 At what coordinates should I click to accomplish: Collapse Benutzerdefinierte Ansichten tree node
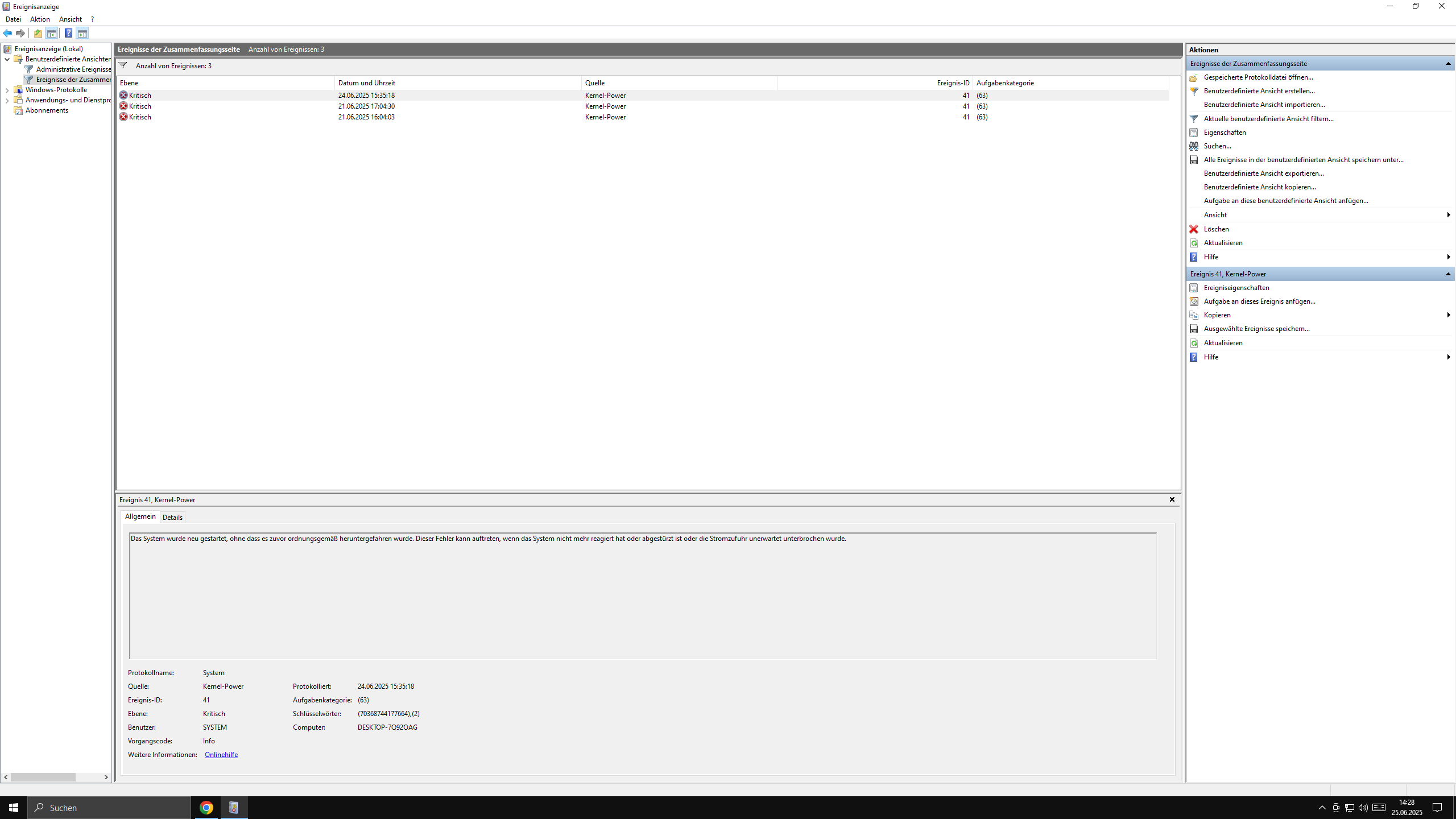point(7,59)
